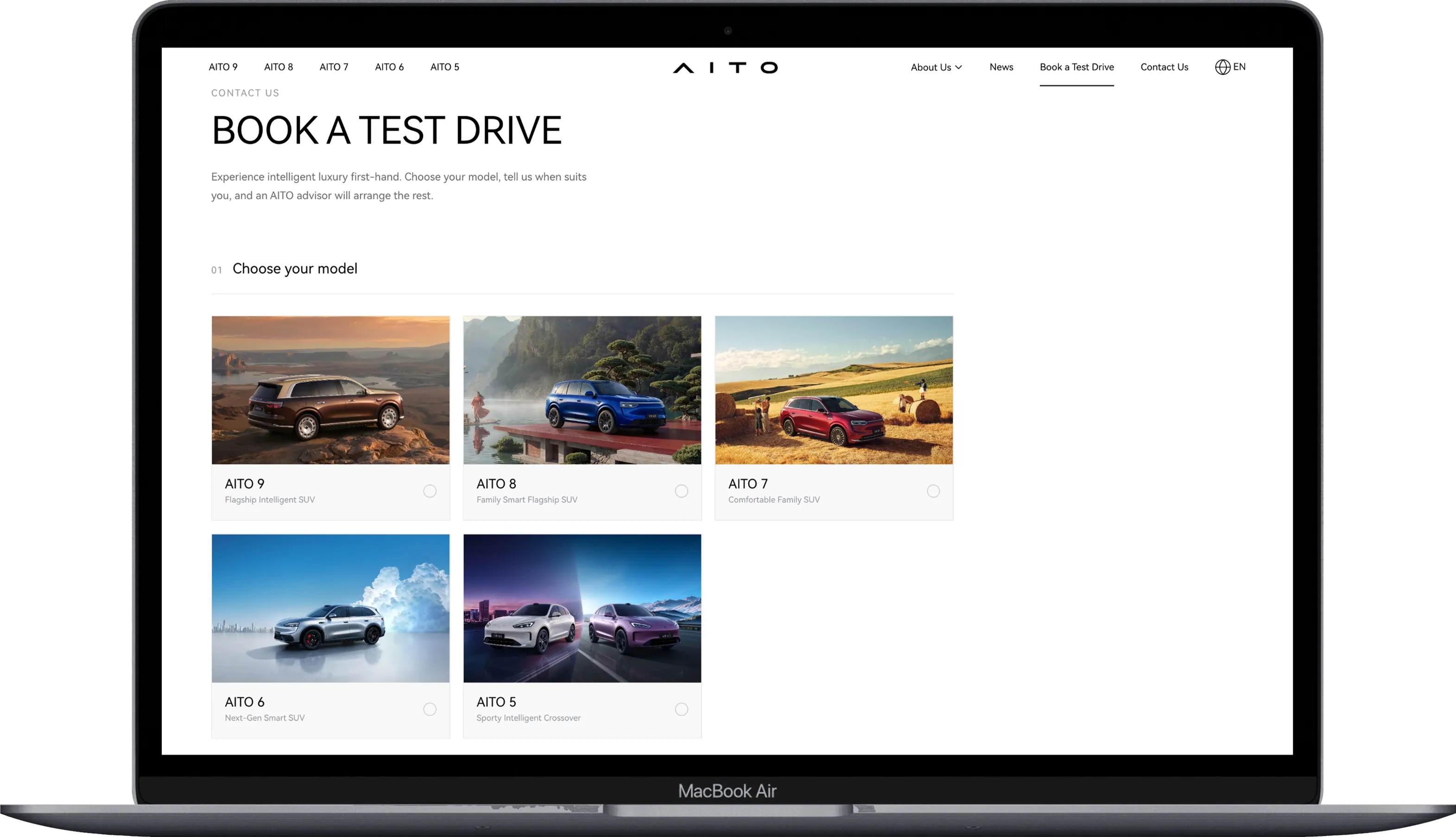The height and width of the screenshot is (837, 1456).
Task: Click the globe language icon
Action: click(x=1222, y=67)
